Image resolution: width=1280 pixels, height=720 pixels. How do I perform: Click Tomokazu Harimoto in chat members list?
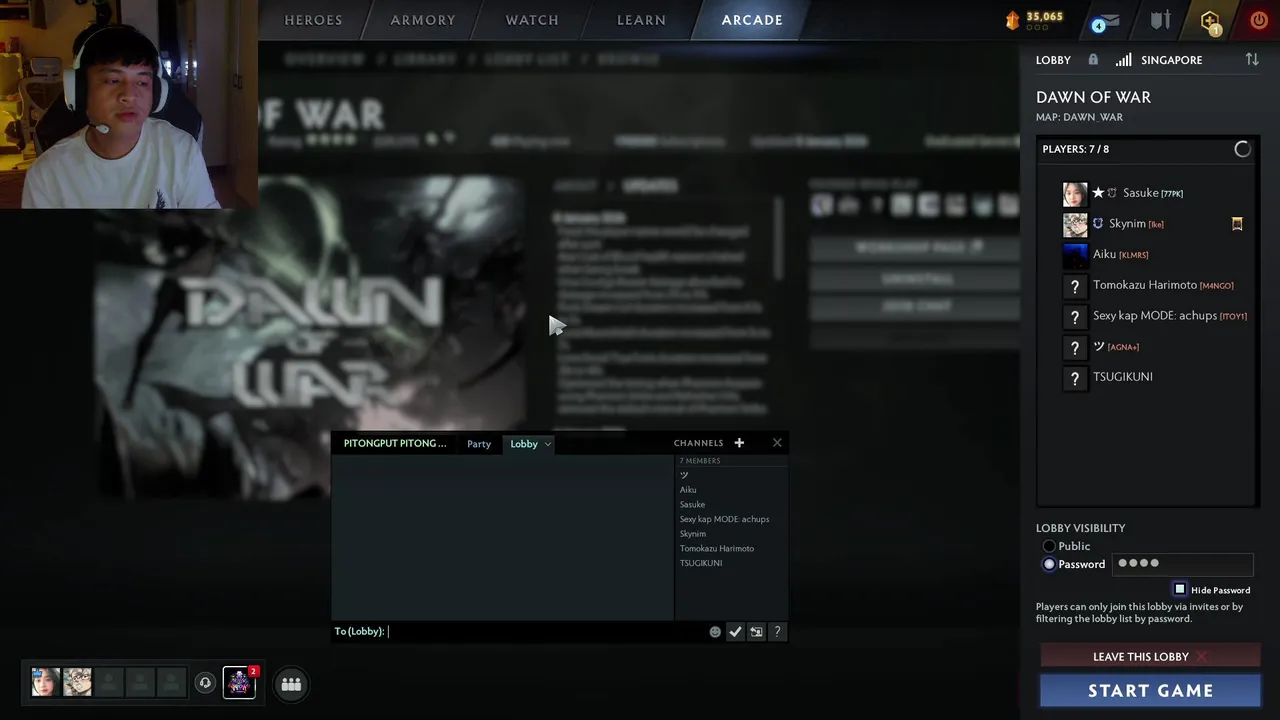pyautogui.click(x=717, y=548)
